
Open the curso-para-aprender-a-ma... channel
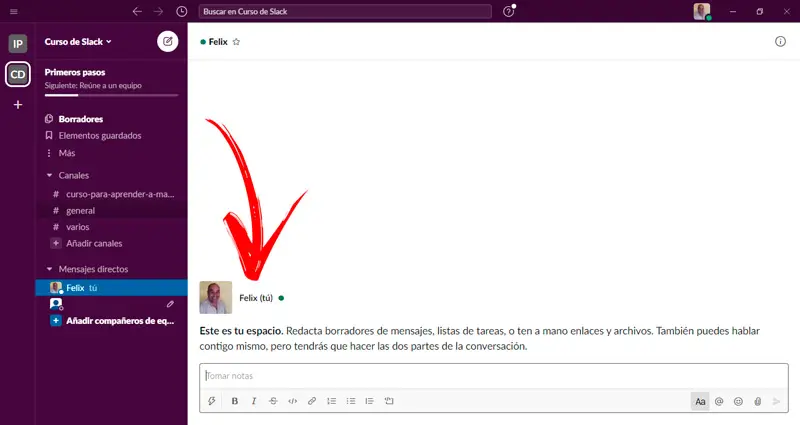pos(120,194)
